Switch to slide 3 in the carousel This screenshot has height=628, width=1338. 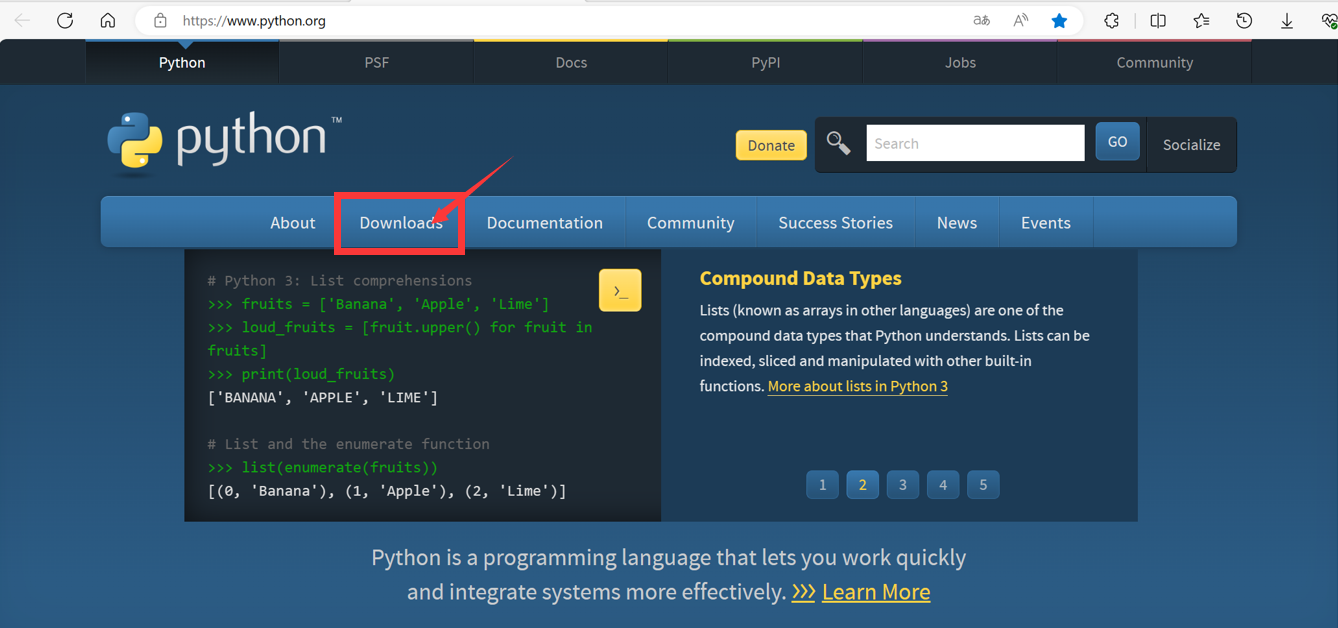click(902, 485)
